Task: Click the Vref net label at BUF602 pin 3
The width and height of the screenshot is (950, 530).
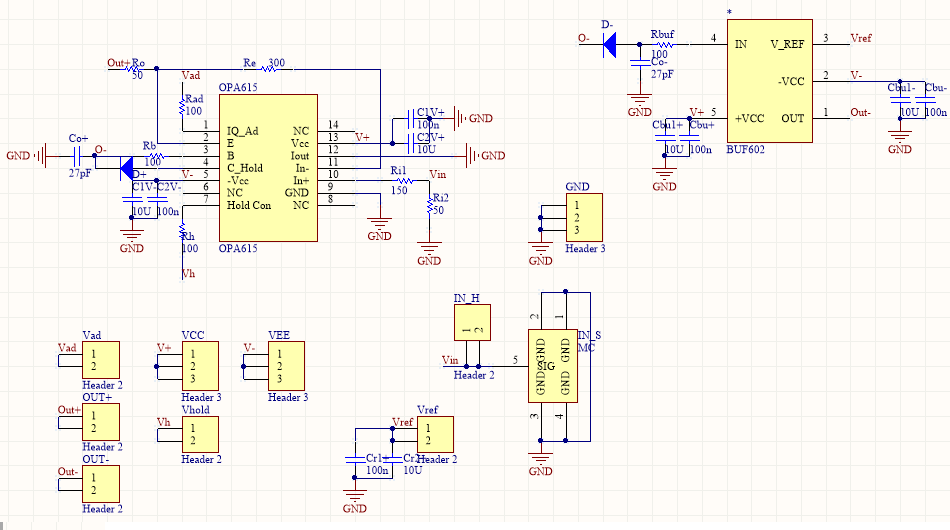Action: (860, 38)
